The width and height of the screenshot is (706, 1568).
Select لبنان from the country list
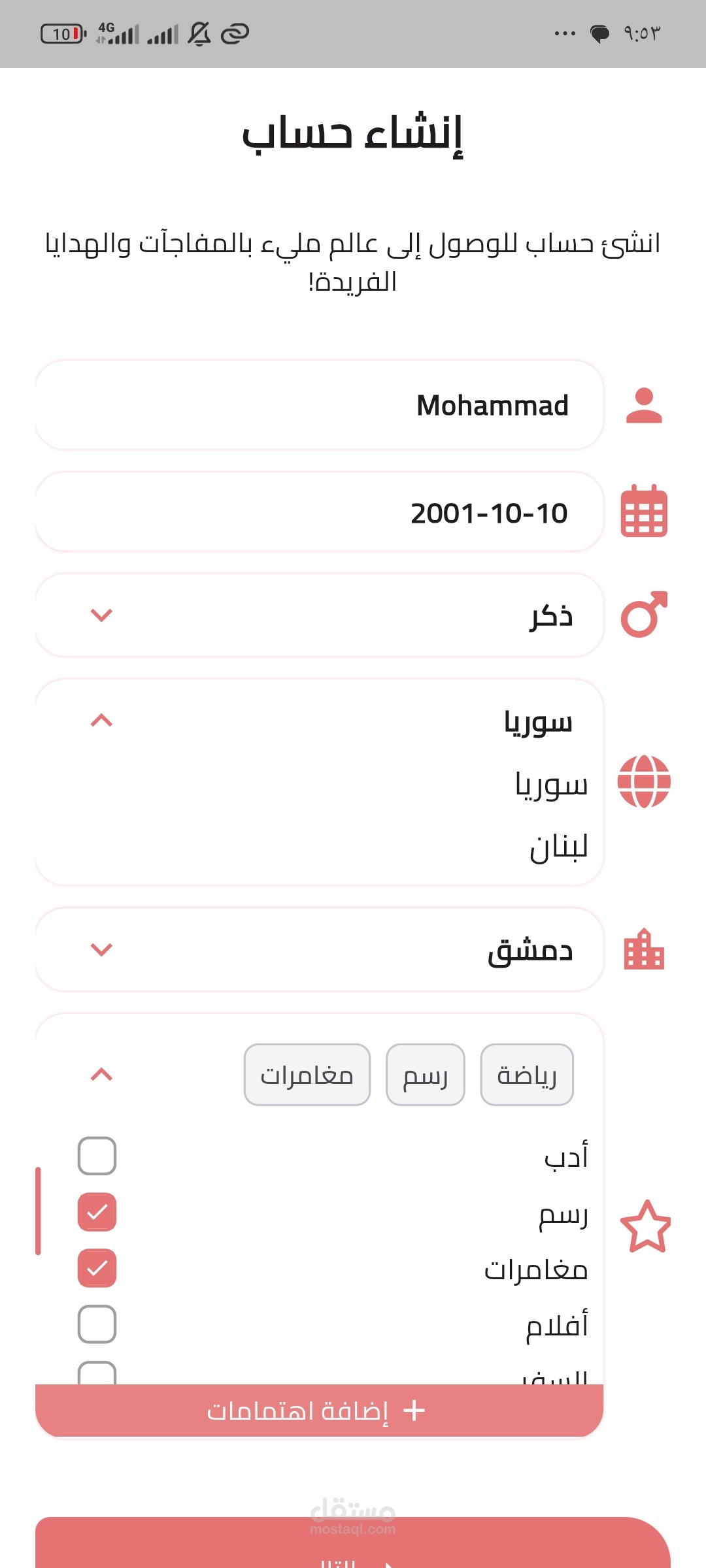[558, 847]
